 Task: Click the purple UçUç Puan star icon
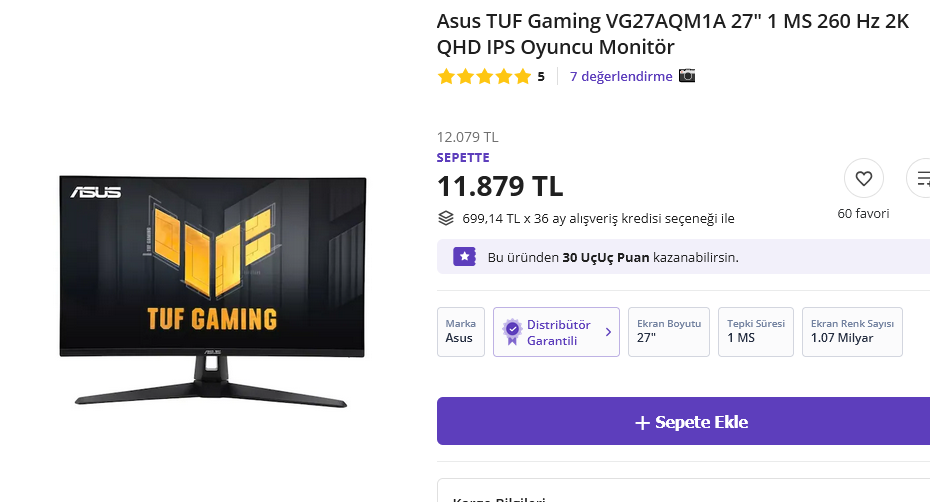(464, 257)
